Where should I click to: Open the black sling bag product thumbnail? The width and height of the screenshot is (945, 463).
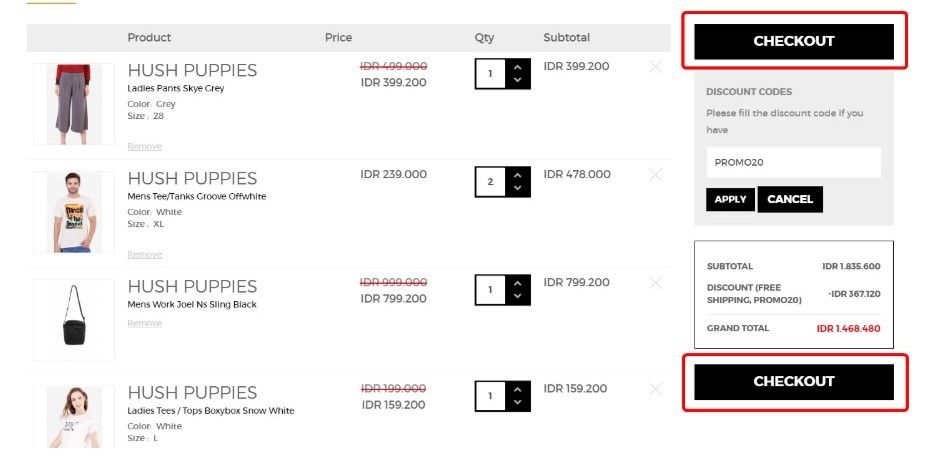pyautogui.click(x=74, y=319)
